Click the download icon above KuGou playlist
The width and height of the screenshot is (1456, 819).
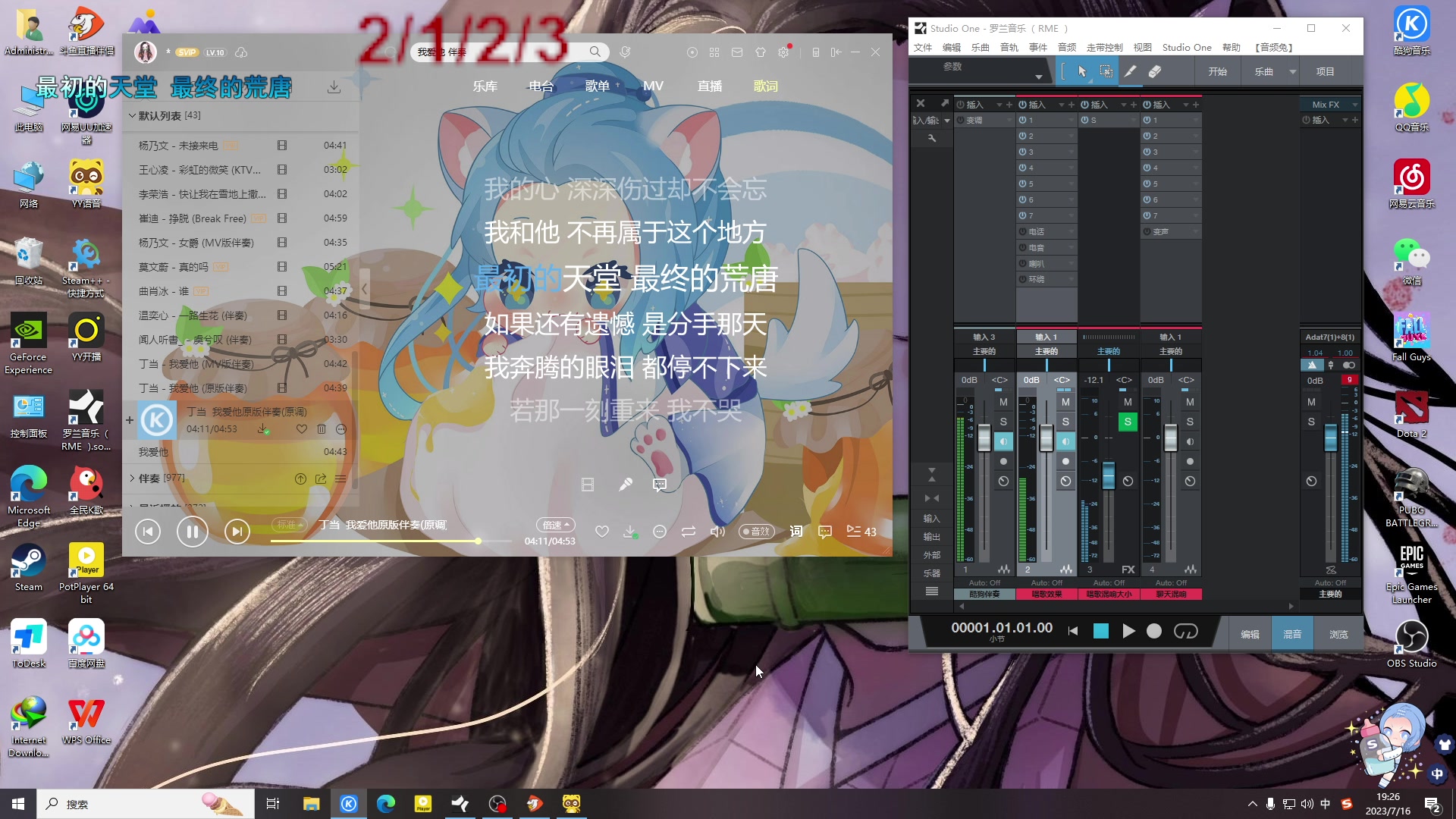[x=334, y=87]
